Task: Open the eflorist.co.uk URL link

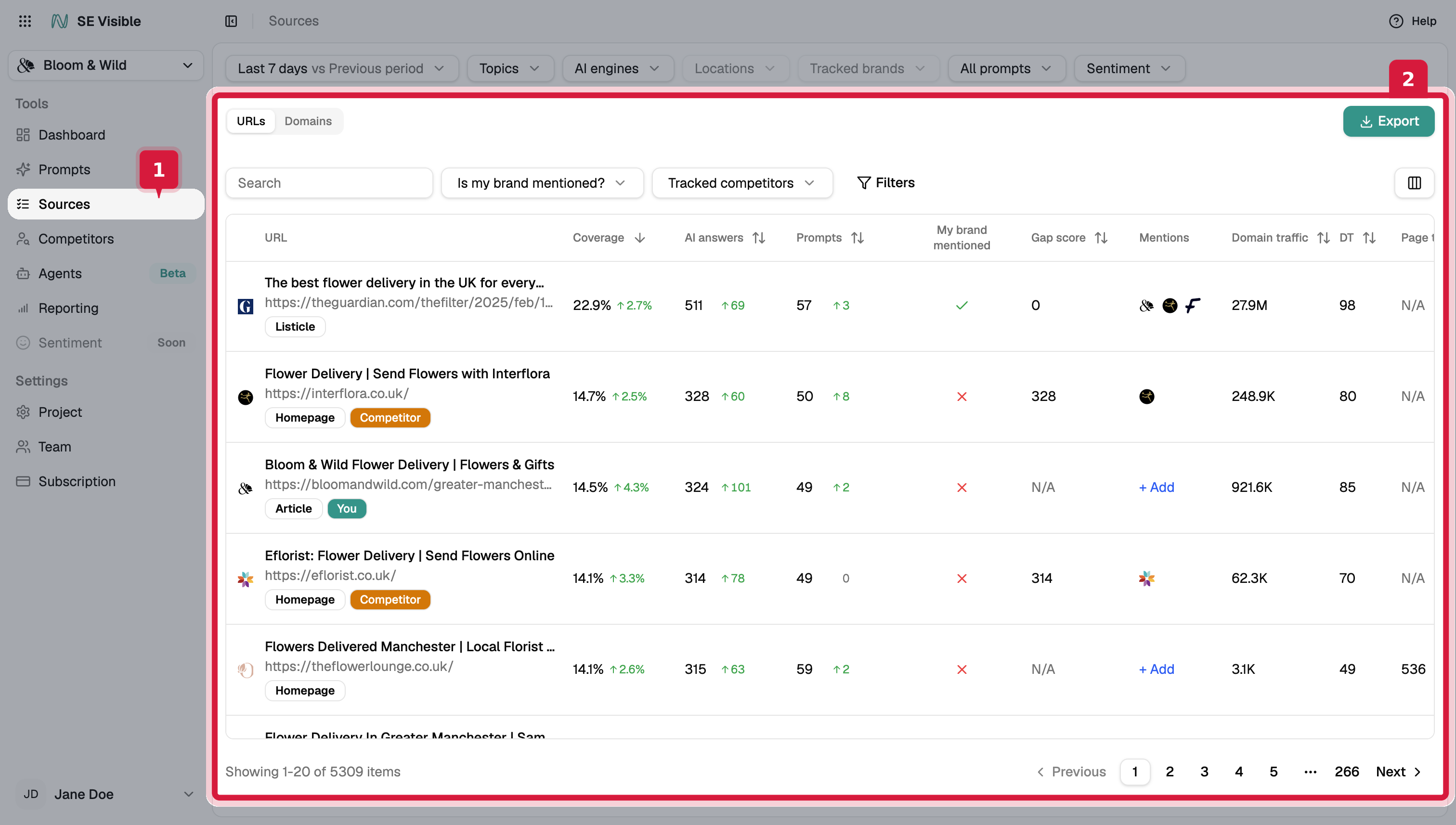Action: 330,575
